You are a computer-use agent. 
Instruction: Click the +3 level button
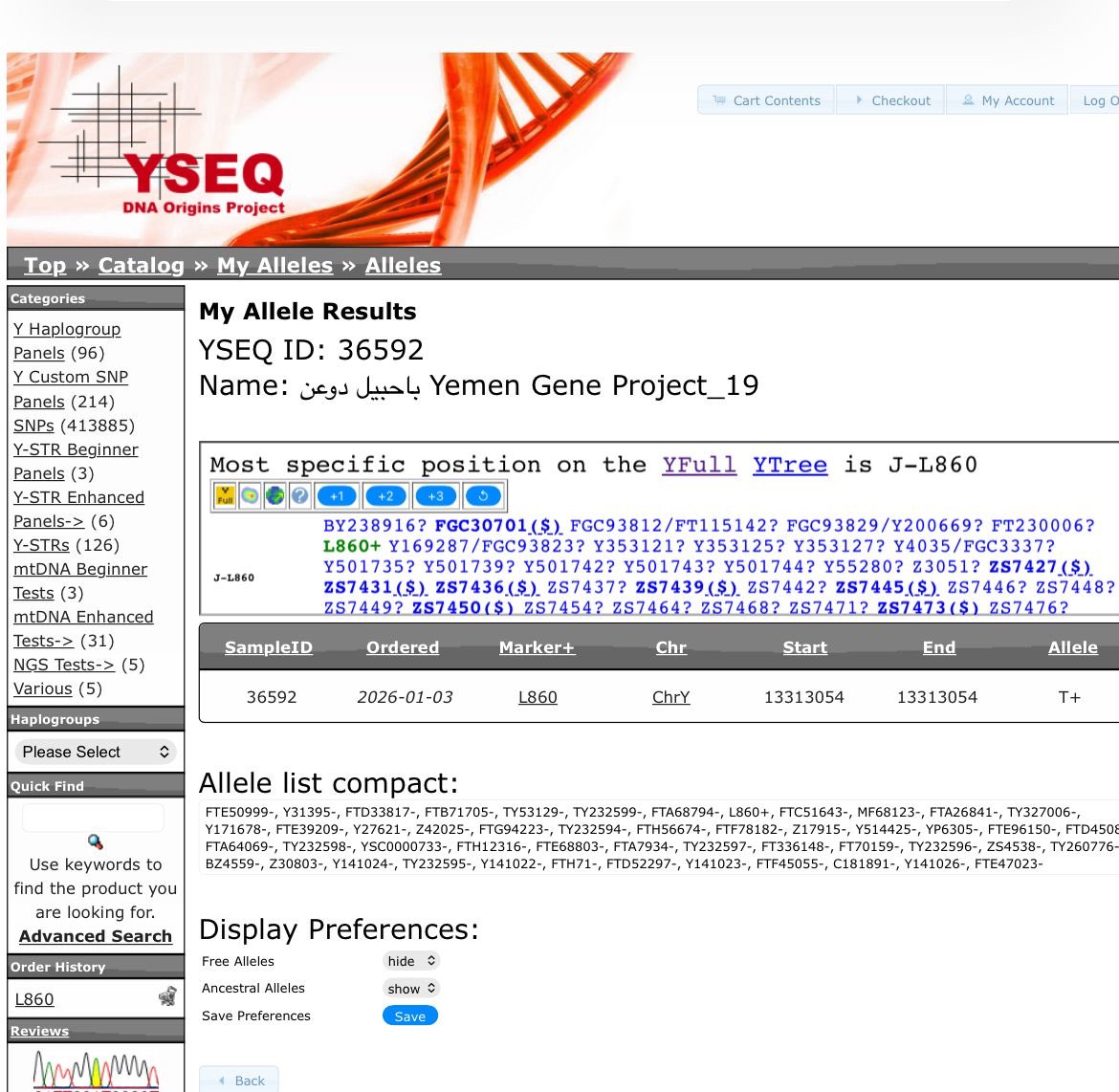click(x=435, y=495)
